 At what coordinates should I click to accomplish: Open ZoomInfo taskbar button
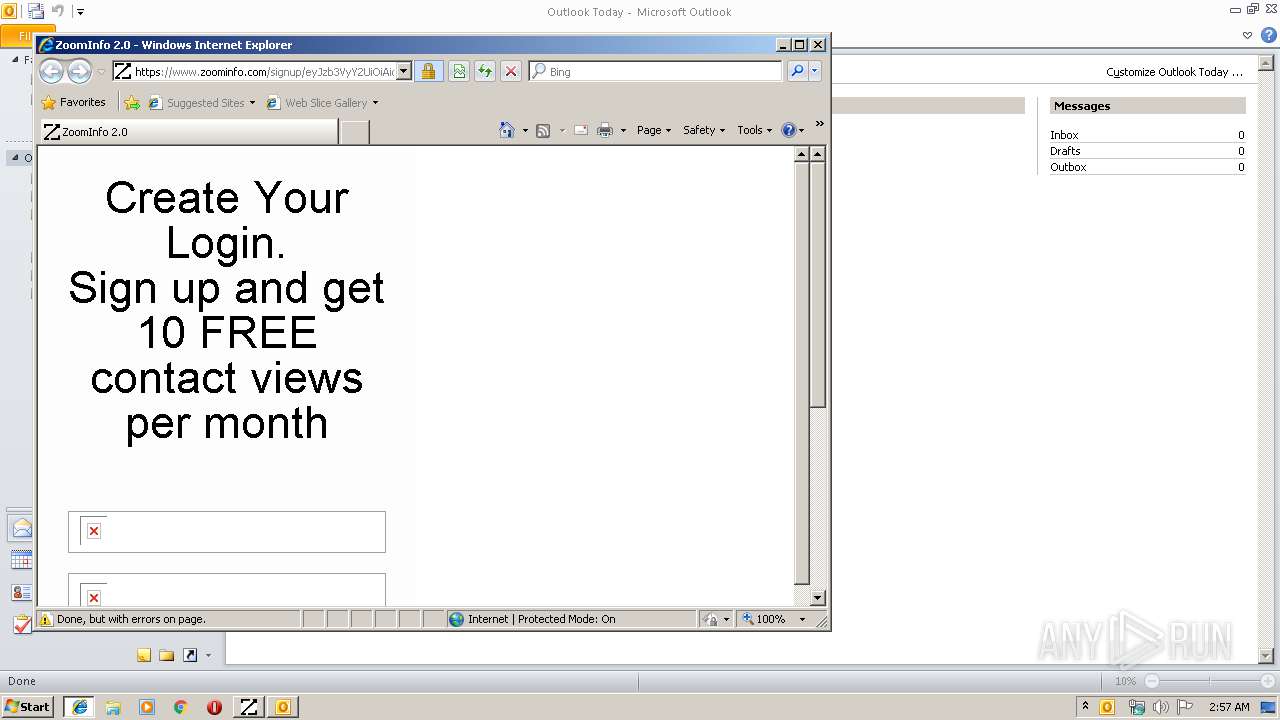(x=248, y=707)
